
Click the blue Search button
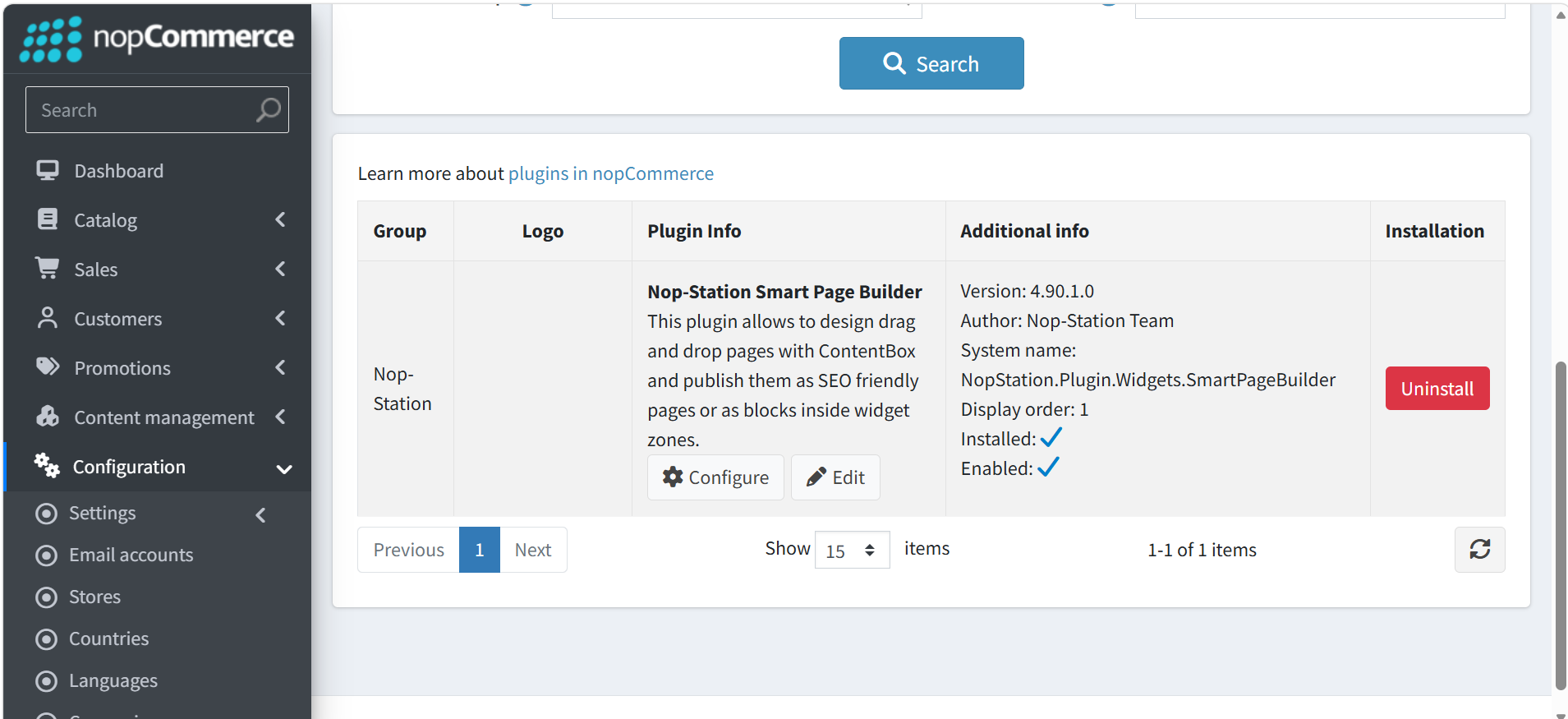pyautogui.click(x=931, y=63)
